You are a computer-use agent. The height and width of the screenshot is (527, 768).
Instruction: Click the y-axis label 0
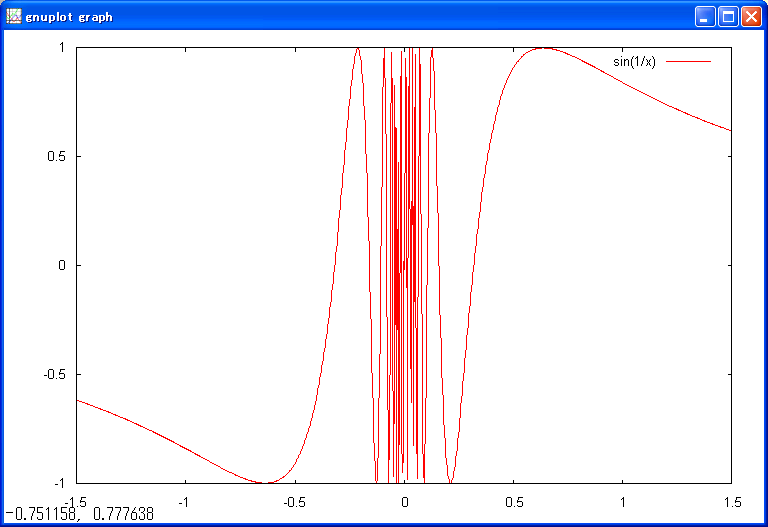click(62, 265)
